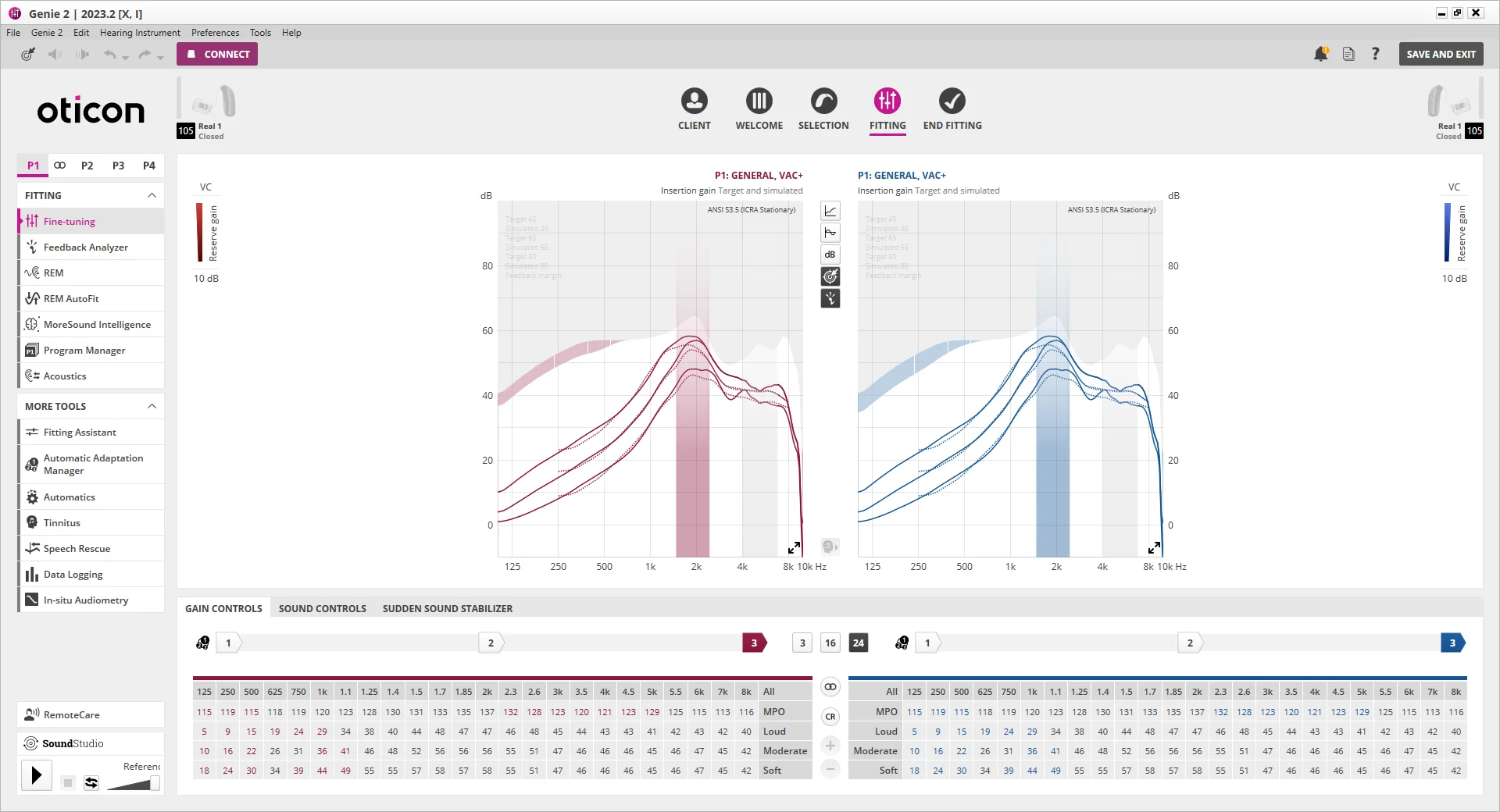
Task: Expand the left ear graph
Action: click(x=1154, y=547)
